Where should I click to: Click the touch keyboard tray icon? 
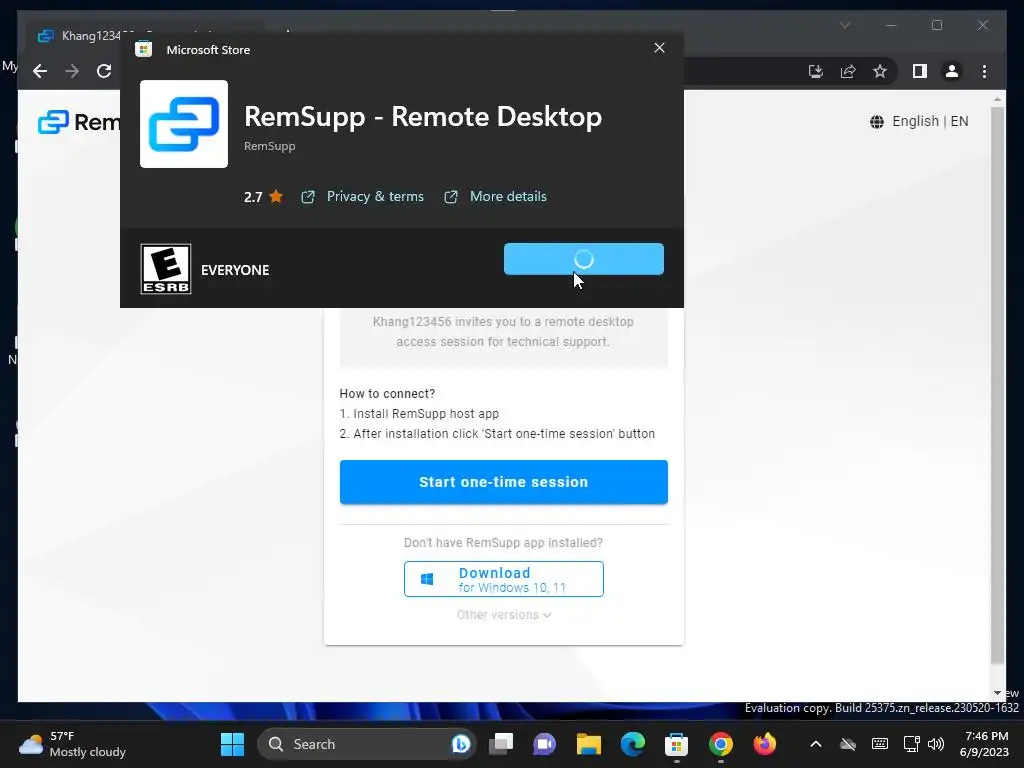pos(880,744)
